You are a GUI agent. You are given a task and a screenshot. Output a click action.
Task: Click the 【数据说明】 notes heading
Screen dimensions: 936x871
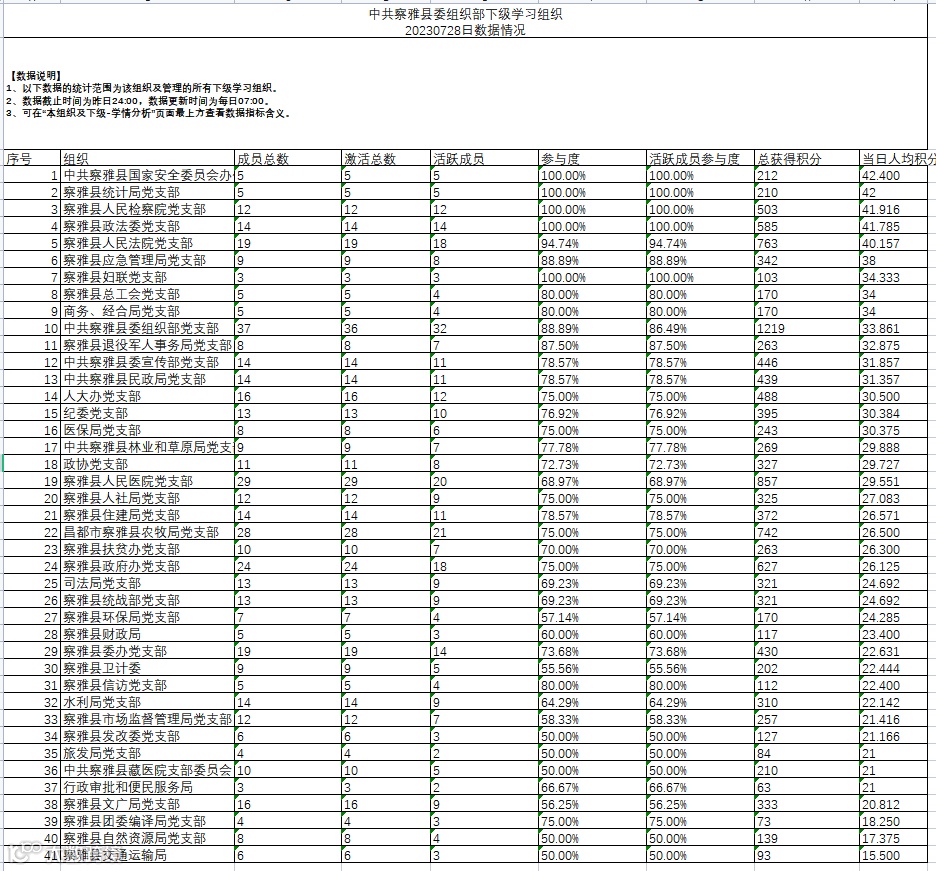(x=36, y=76)
